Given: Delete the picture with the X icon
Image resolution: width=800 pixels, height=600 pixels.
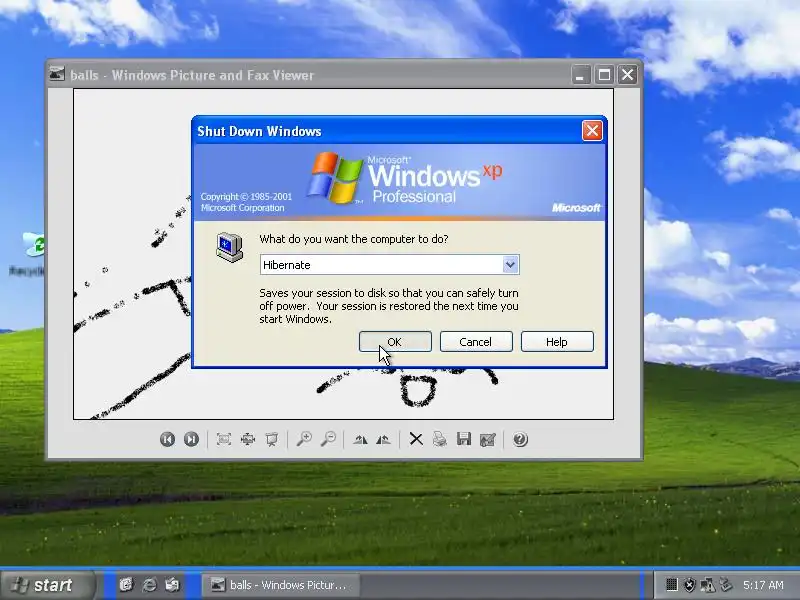Looking at the screenshot, I should click(416, 439).
